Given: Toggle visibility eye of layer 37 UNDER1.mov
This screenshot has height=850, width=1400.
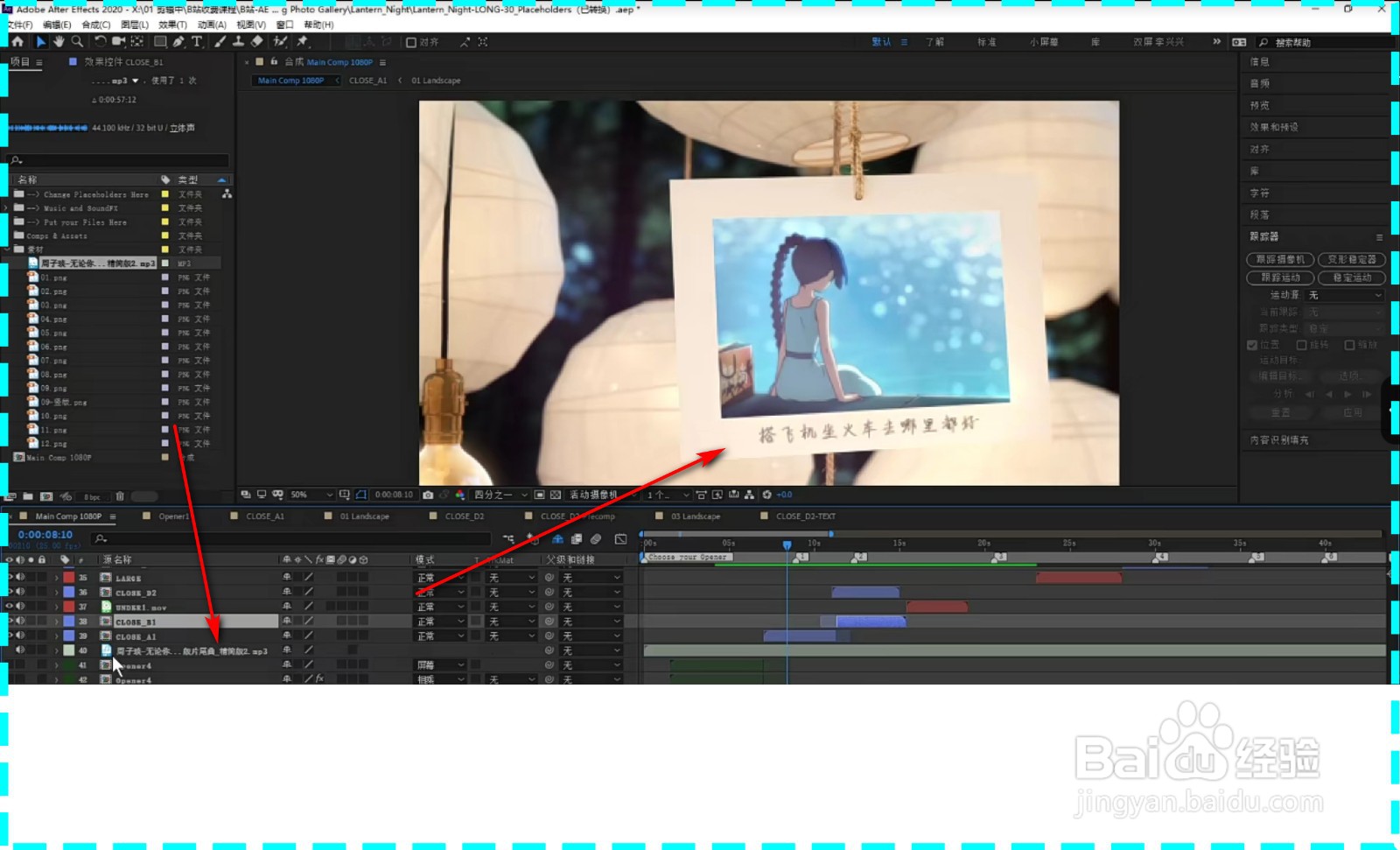Looking at the screenshot, I should 10,606.
